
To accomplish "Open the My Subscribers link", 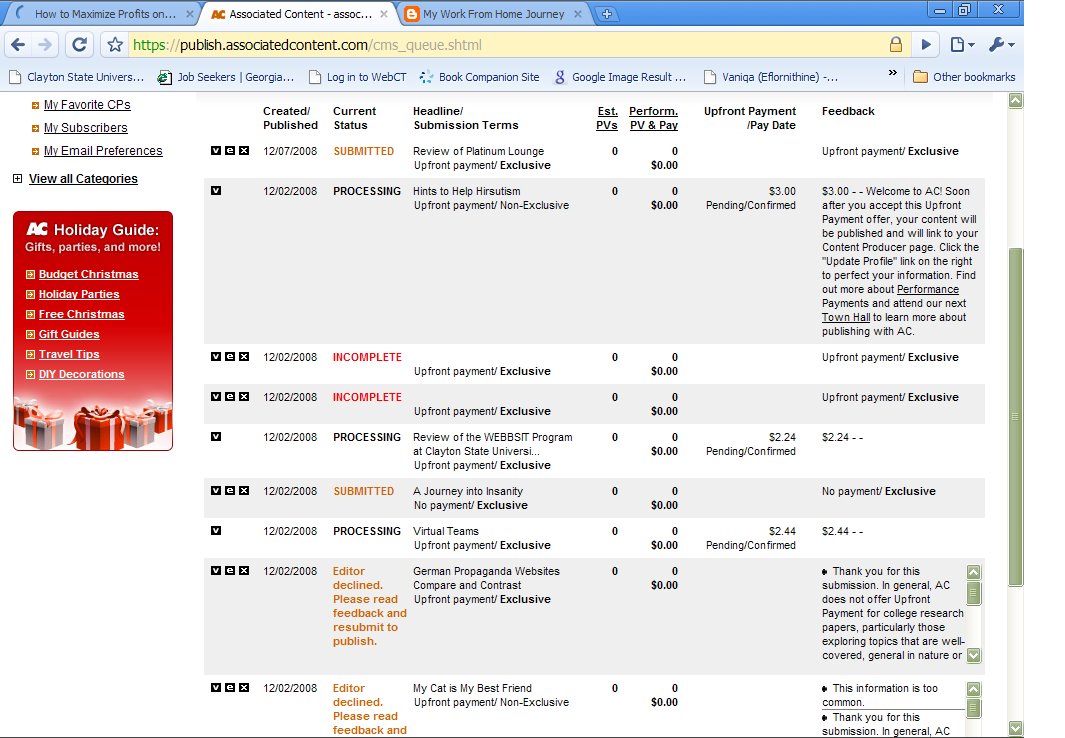I will click(x=86, y=128).
